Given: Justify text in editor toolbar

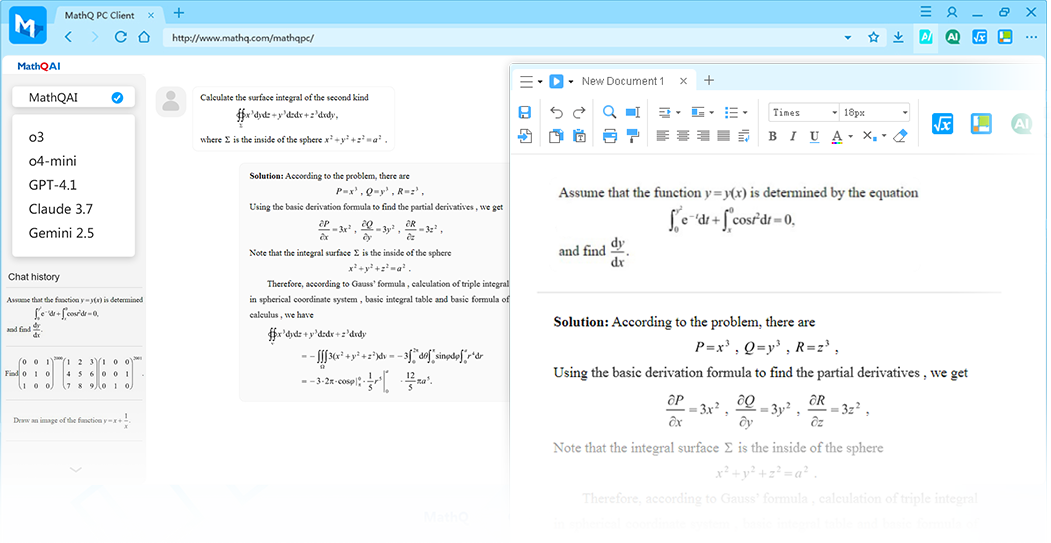Looking at the screenshot, I should pyautogui.click(x=723, y=136).
